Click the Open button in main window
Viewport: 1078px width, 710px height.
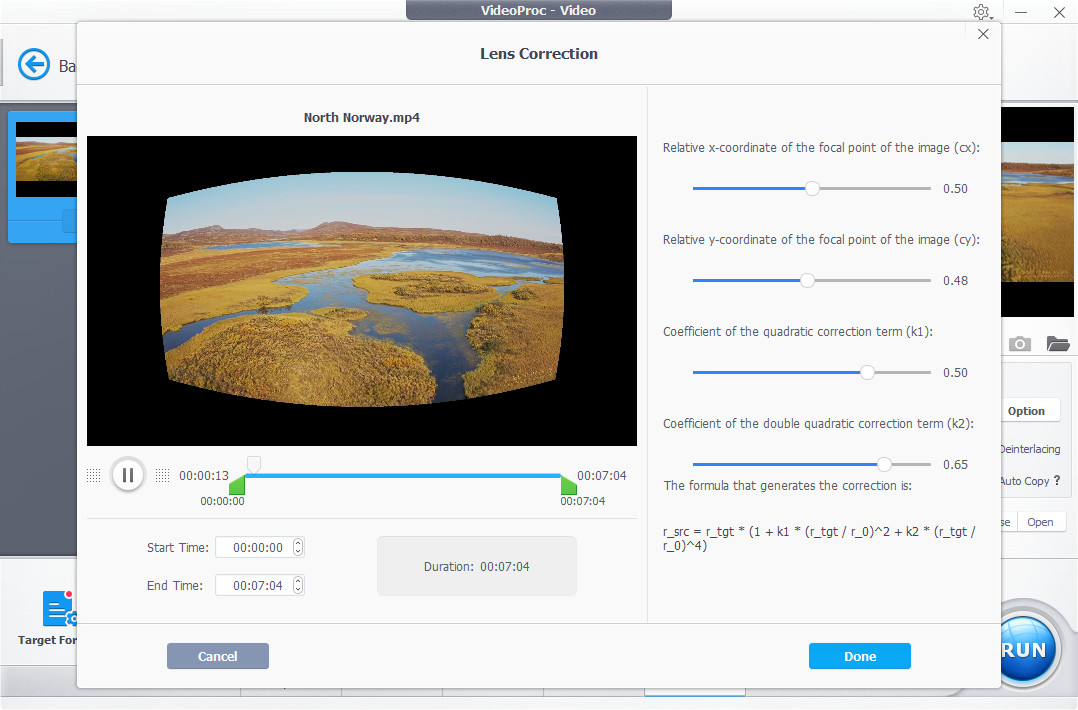pyautogui.click(x=1040, y=522)
